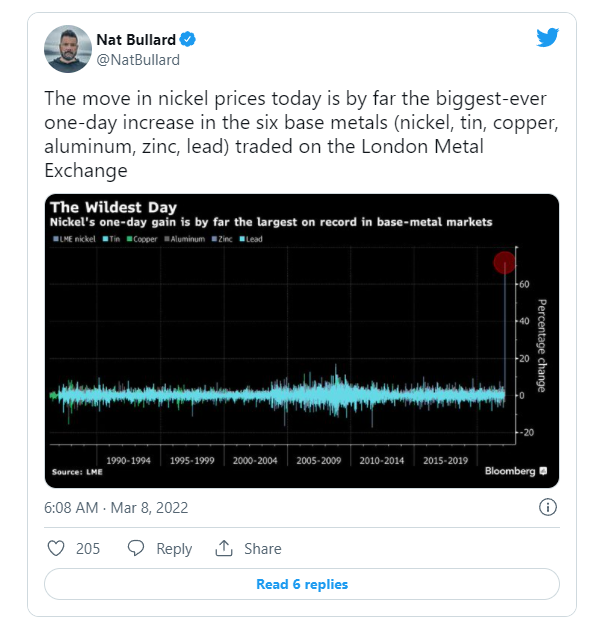Image resolution: width=606 pixels, height=628 pixels.
Task: Click the blue verified badge
Action: (x=187, y=40)
